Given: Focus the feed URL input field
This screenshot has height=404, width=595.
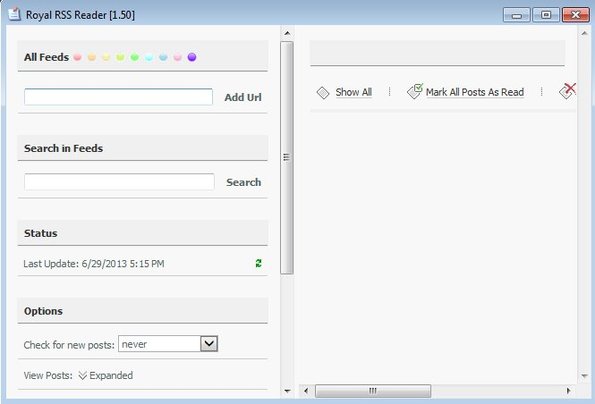Looking at the screenshot, I should coord(118,97).
